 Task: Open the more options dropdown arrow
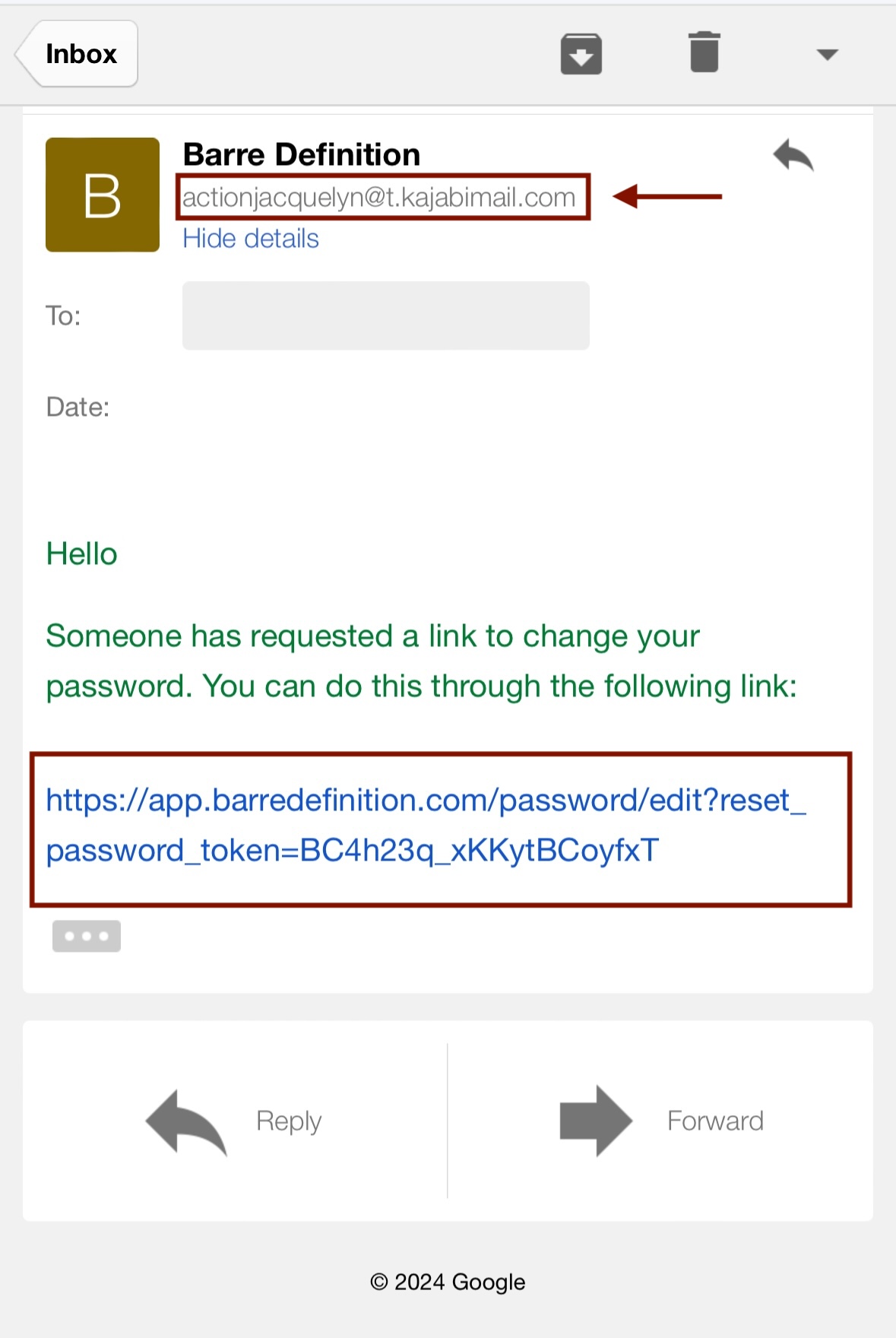(x=827, y=54)
